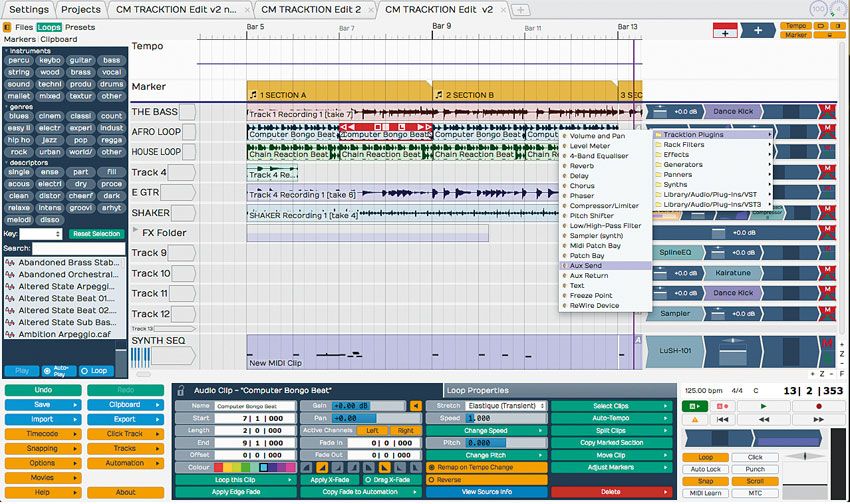Click the padlock icon beside Audio Clip title
This screenshot has height=504, width=850.
tap(181, 390)
